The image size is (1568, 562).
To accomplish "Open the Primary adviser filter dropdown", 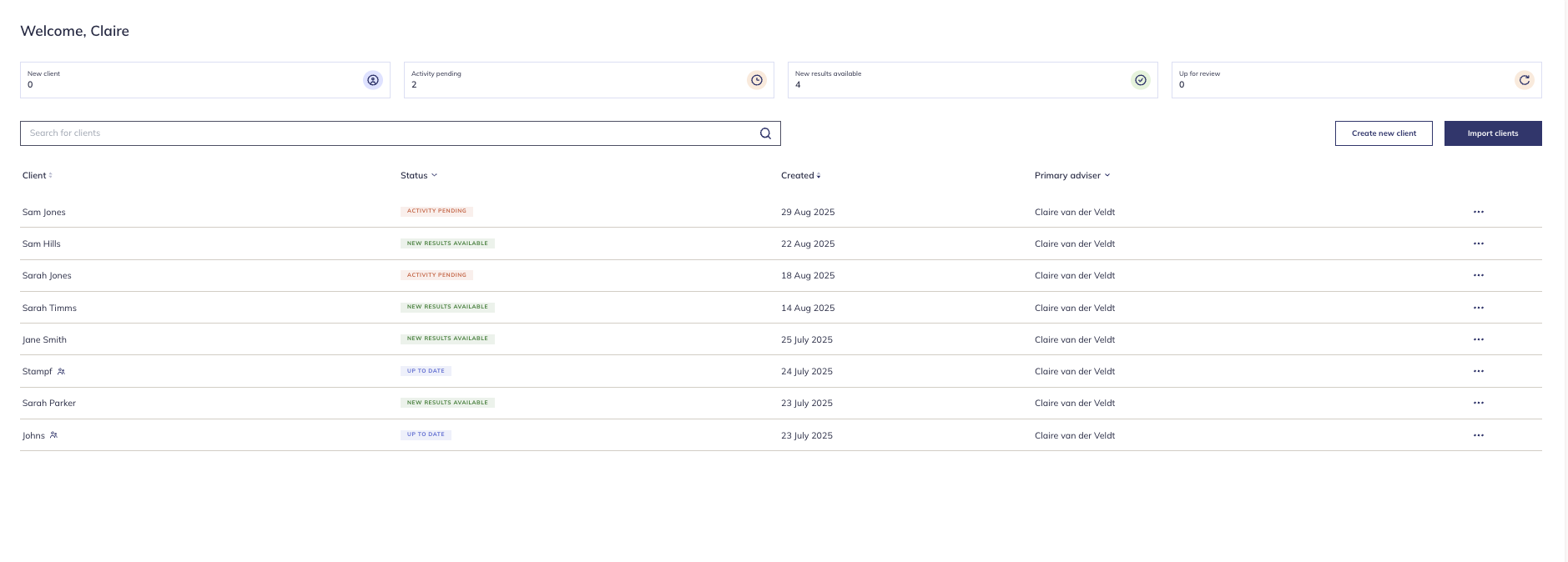I will pos(1072,175).
